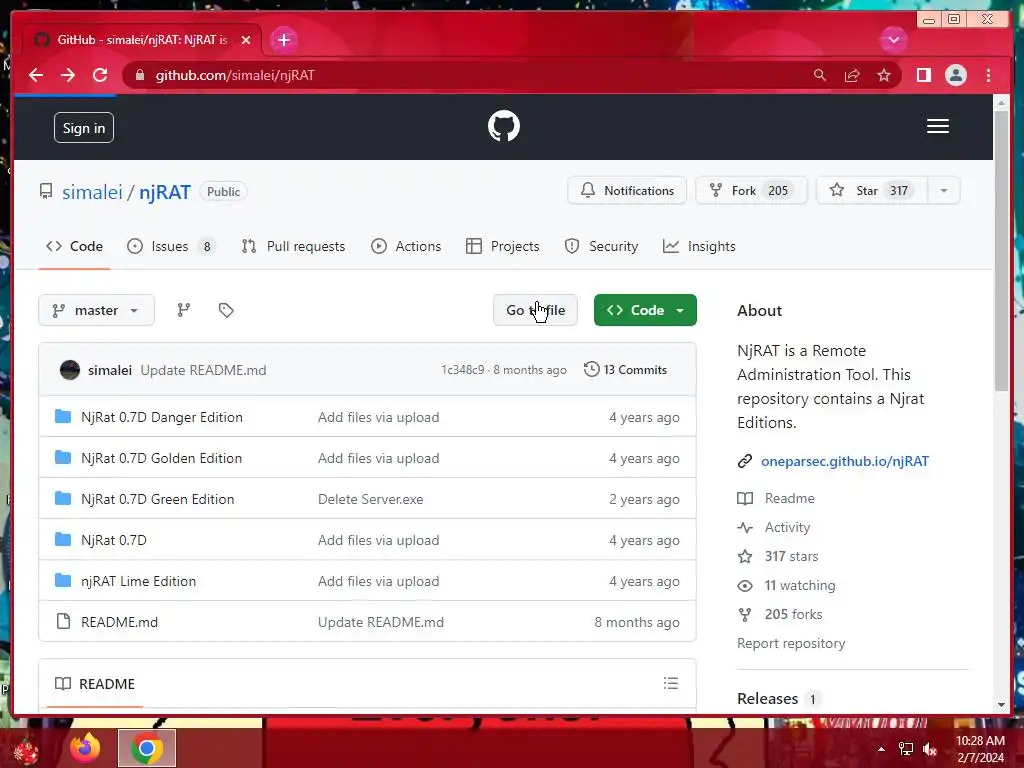Image resolution: width=1024 pixels, height=768 pixels.
Task: Switch to the Code tab
Action: pos(74,246)
